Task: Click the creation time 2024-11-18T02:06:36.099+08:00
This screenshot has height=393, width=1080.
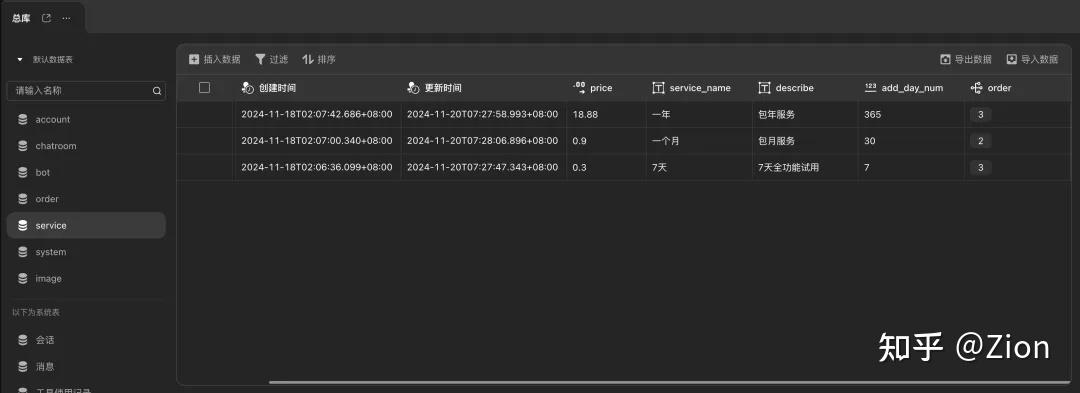Action: [x=317, y=167]
